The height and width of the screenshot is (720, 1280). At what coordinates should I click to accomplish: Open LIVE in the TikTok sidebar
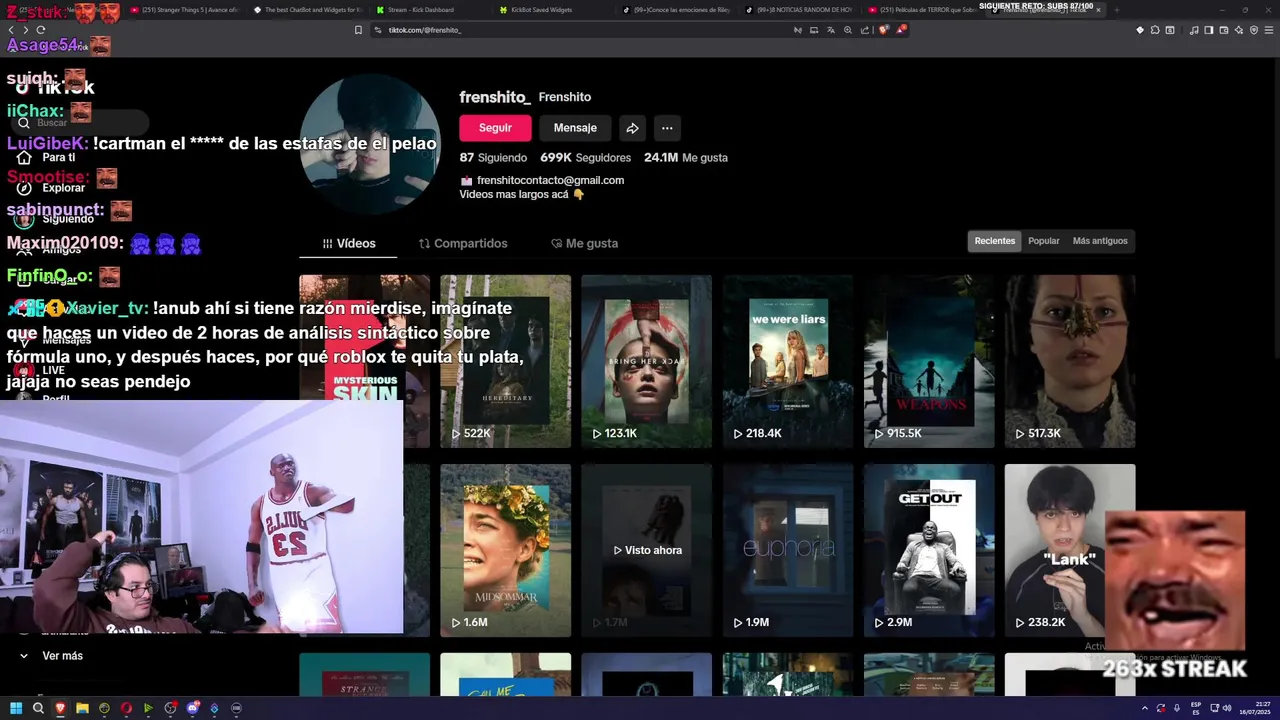coord(54,370)
